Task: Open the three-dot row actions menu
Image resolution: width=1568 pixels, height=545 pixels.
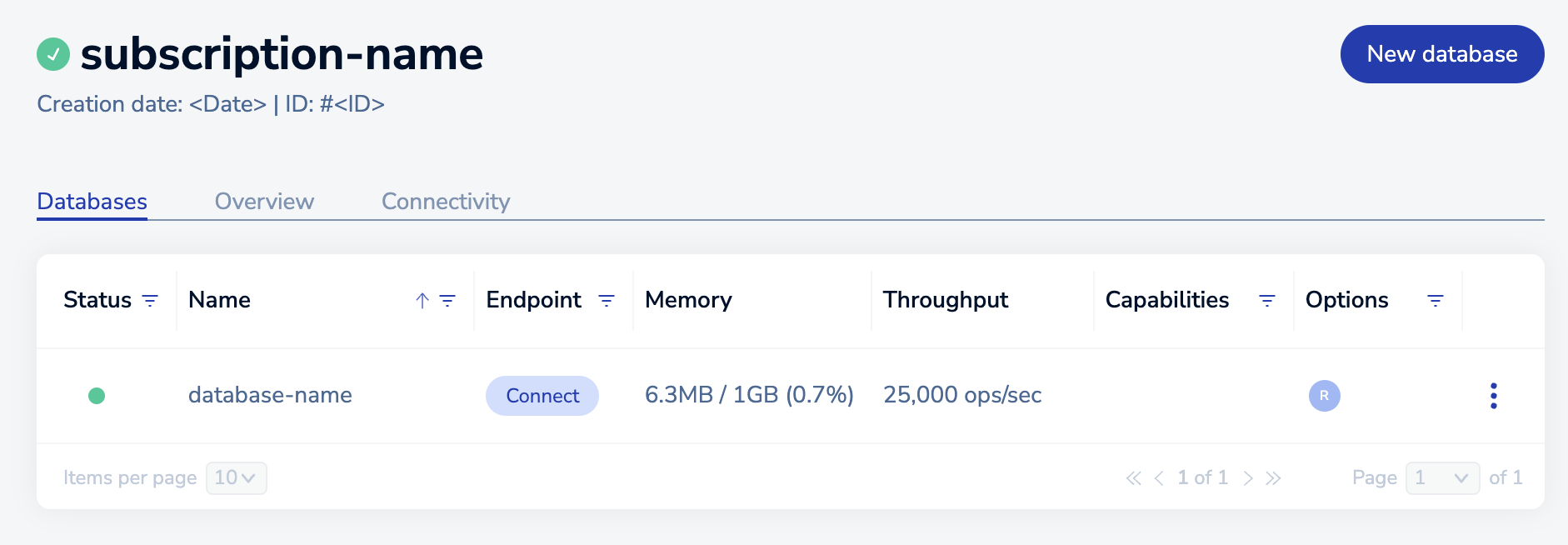Action: click(1494, 396)
